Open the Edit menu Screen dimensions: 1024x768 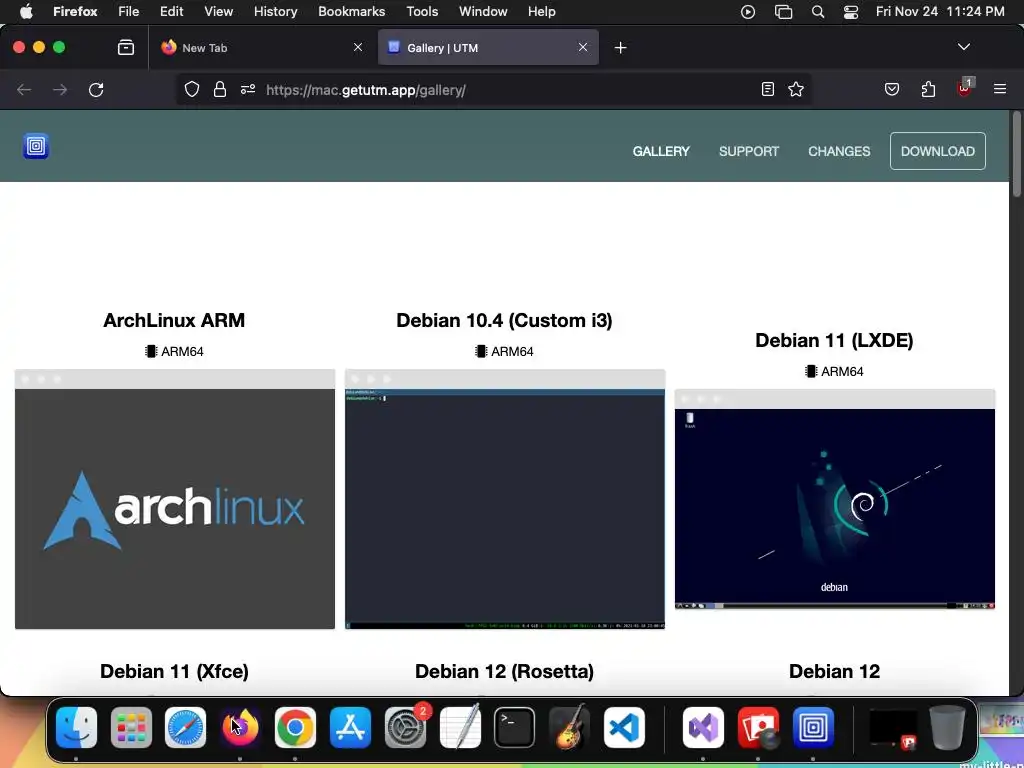point(171,12)
